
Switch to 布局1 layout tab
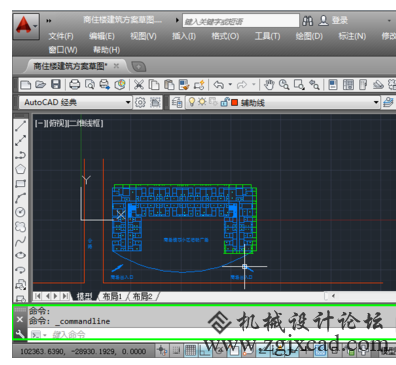pyautogui.click(x=112, y=296)
